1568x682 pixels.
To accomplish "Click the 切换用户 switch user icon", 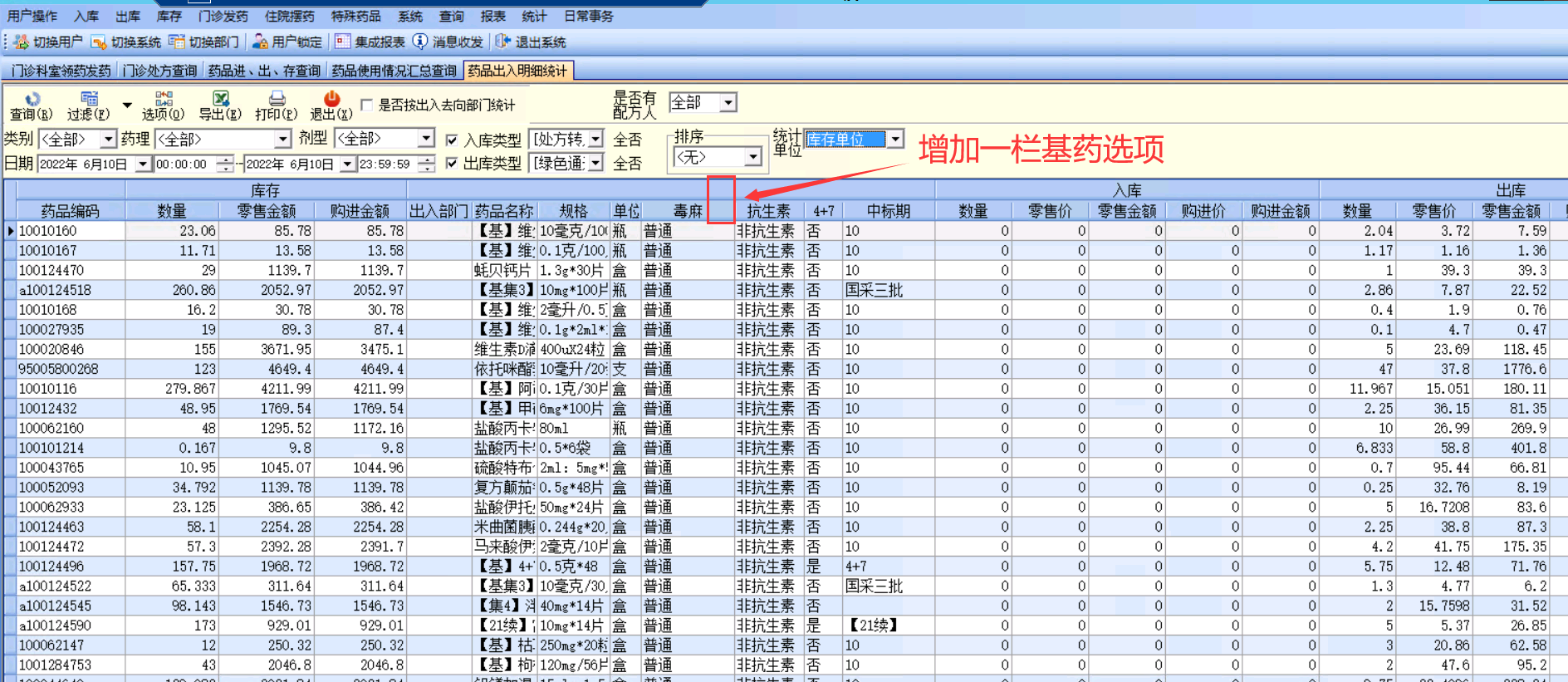I will pyautogui.click(x=21, y=42).
